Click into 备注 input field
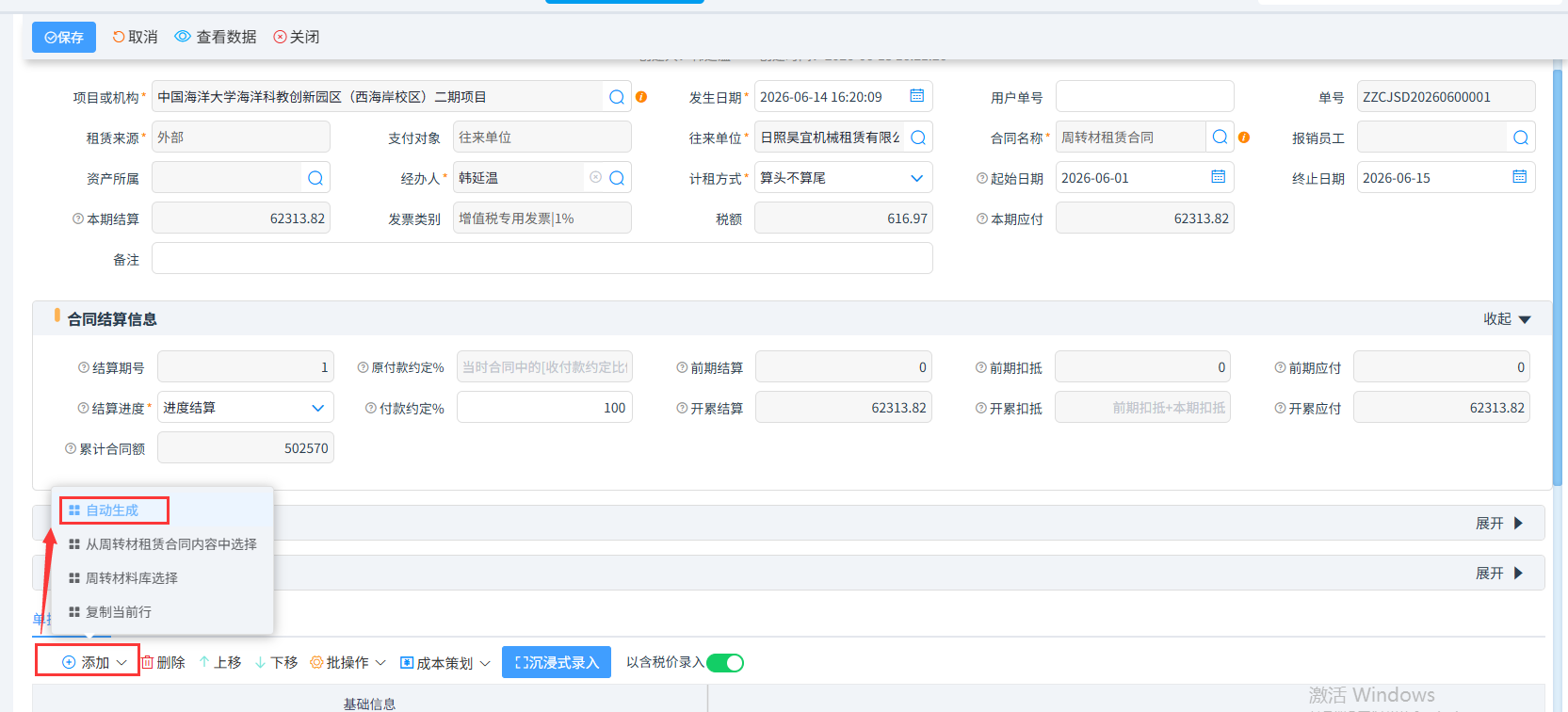 pyautogui.click(x=542, y=258)
